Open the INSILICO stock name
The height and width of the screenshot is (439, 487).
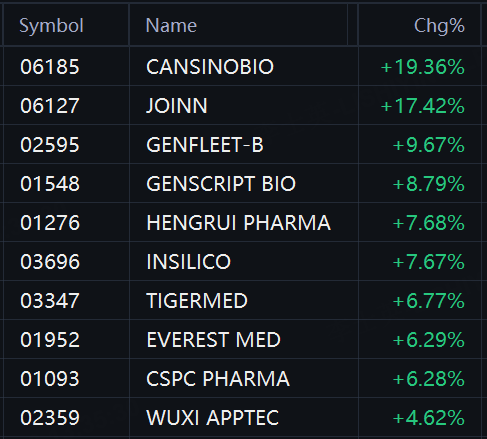pos(189,262)
